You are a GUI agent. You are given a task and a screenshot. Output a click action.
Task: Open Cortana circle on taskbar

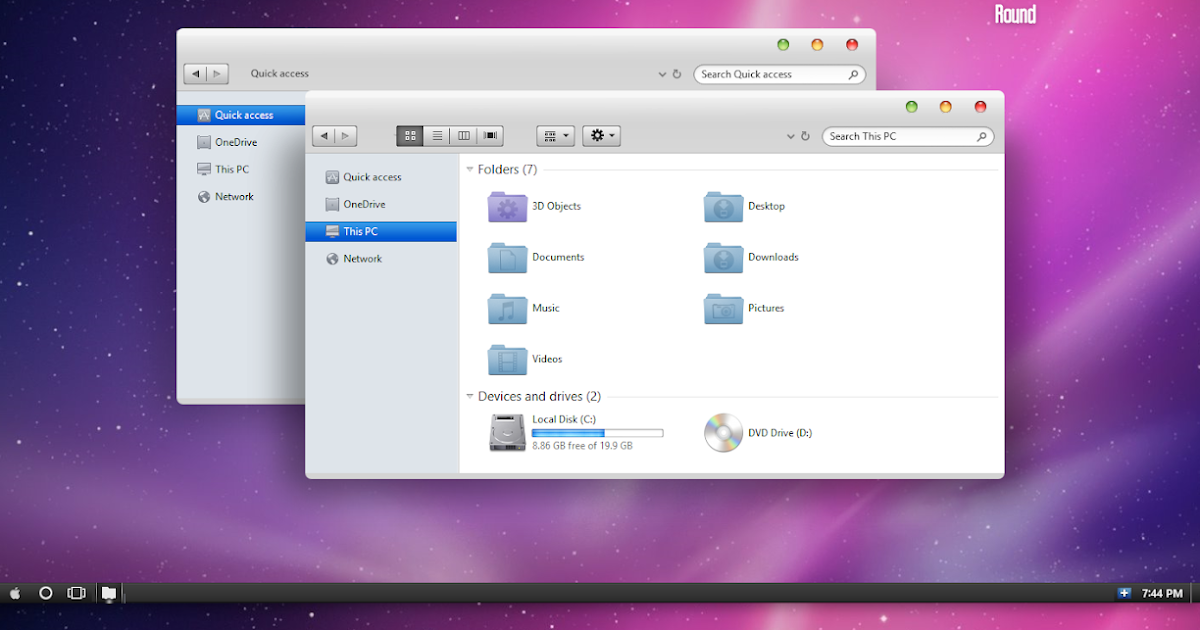45,593
